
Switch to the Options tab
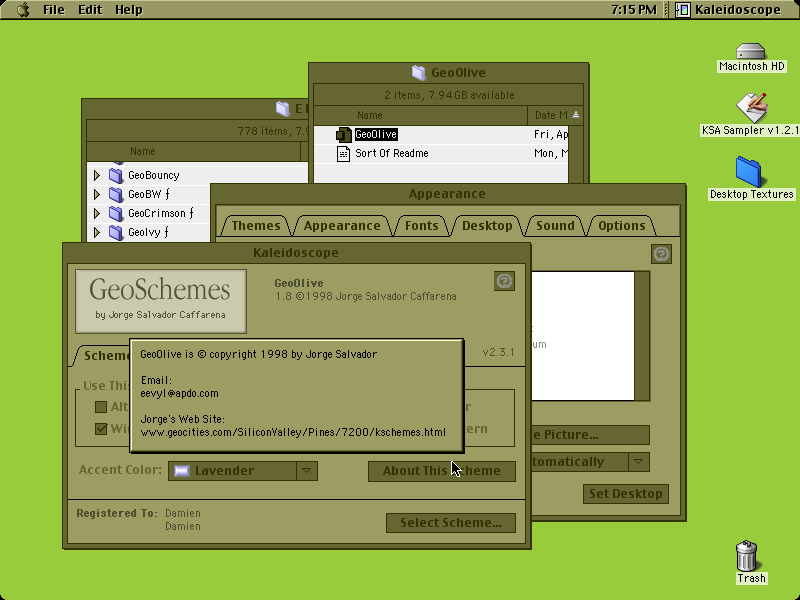tap(621, 226)
